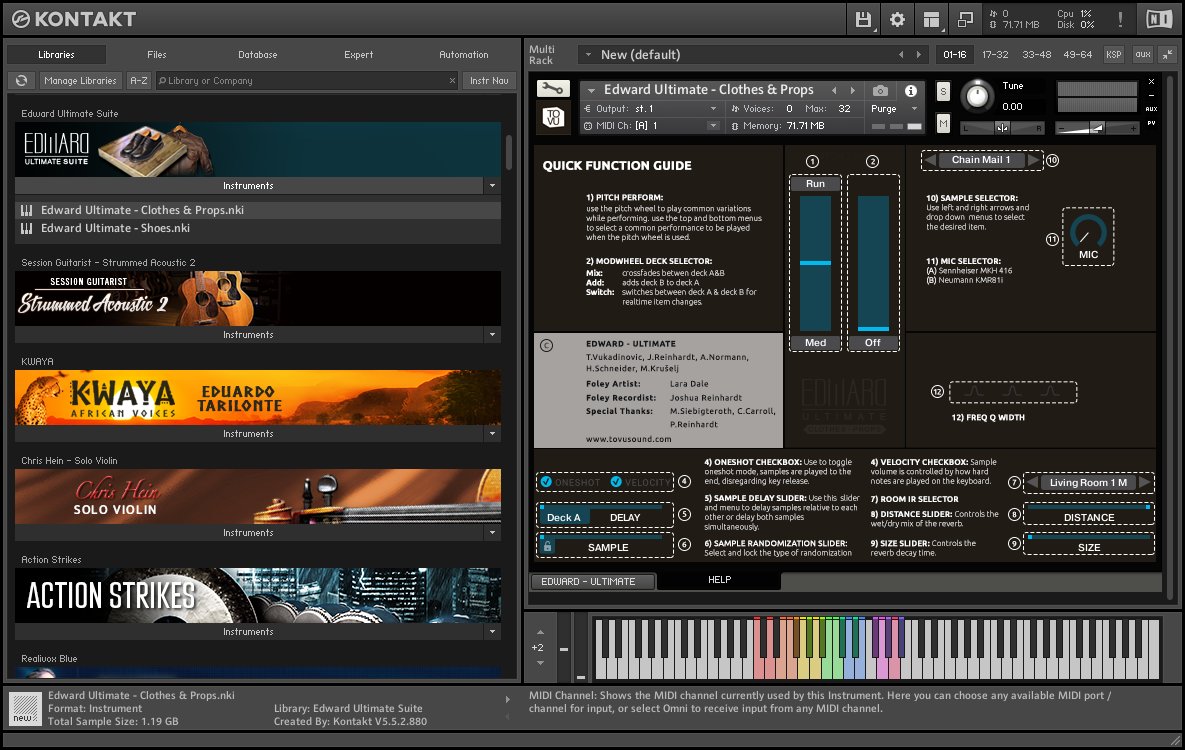Click the Instr Nav button
The image size is (1185, 750).
point(489,81)
